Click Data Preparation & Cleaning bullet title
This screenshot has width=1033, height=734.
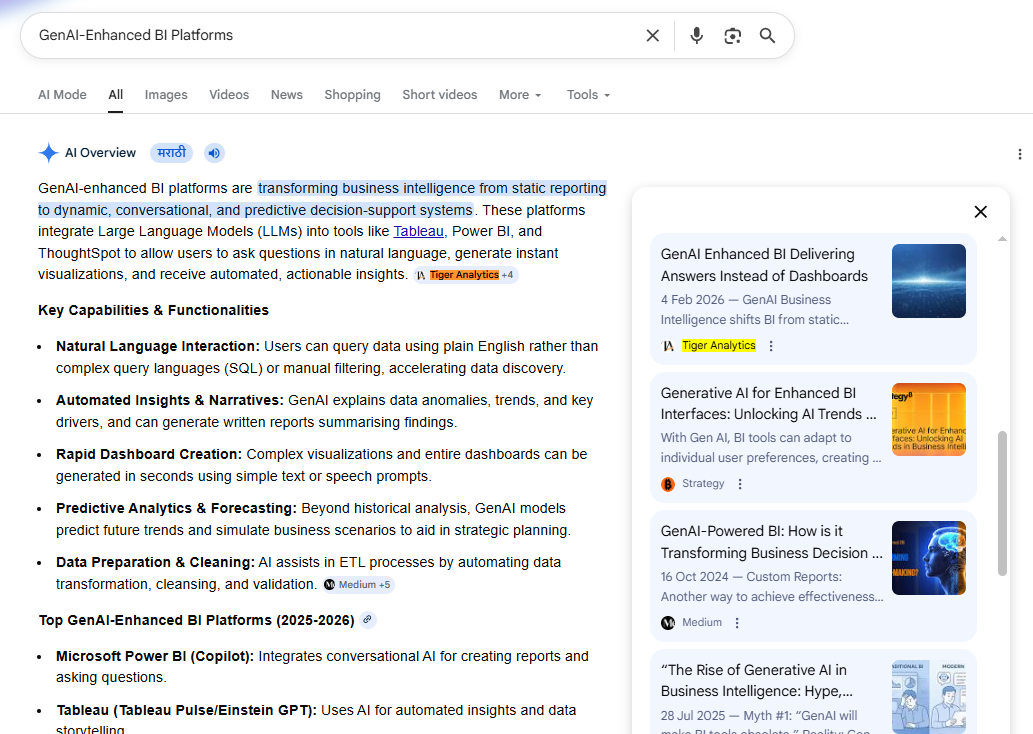point(155,563)
